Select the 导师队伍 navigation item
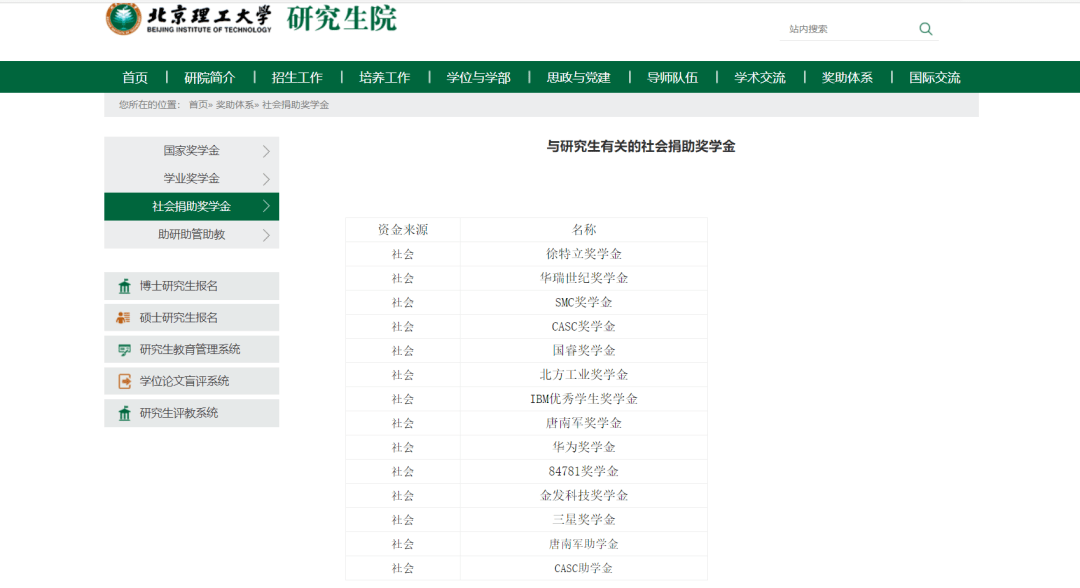This screenshot has width=1080, height=588. pyautogui.click(x=674, y=76)
